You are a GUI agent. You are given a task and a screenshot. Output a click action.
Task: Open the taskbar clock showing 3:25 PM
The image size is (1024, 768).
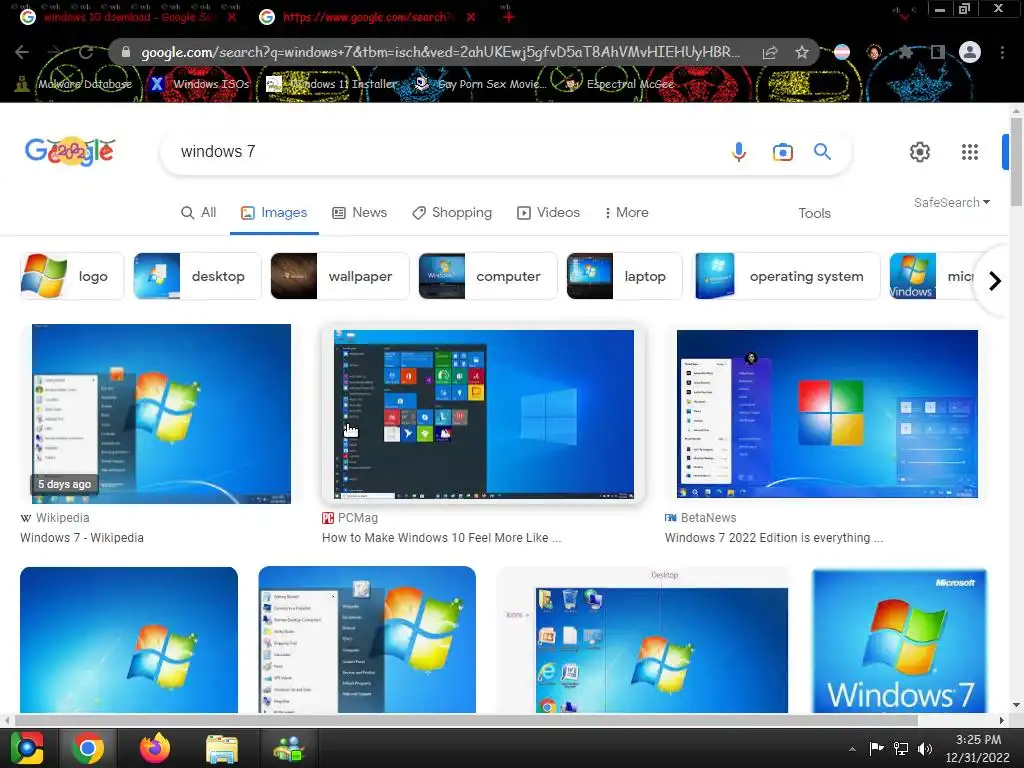tap(978, 748)
